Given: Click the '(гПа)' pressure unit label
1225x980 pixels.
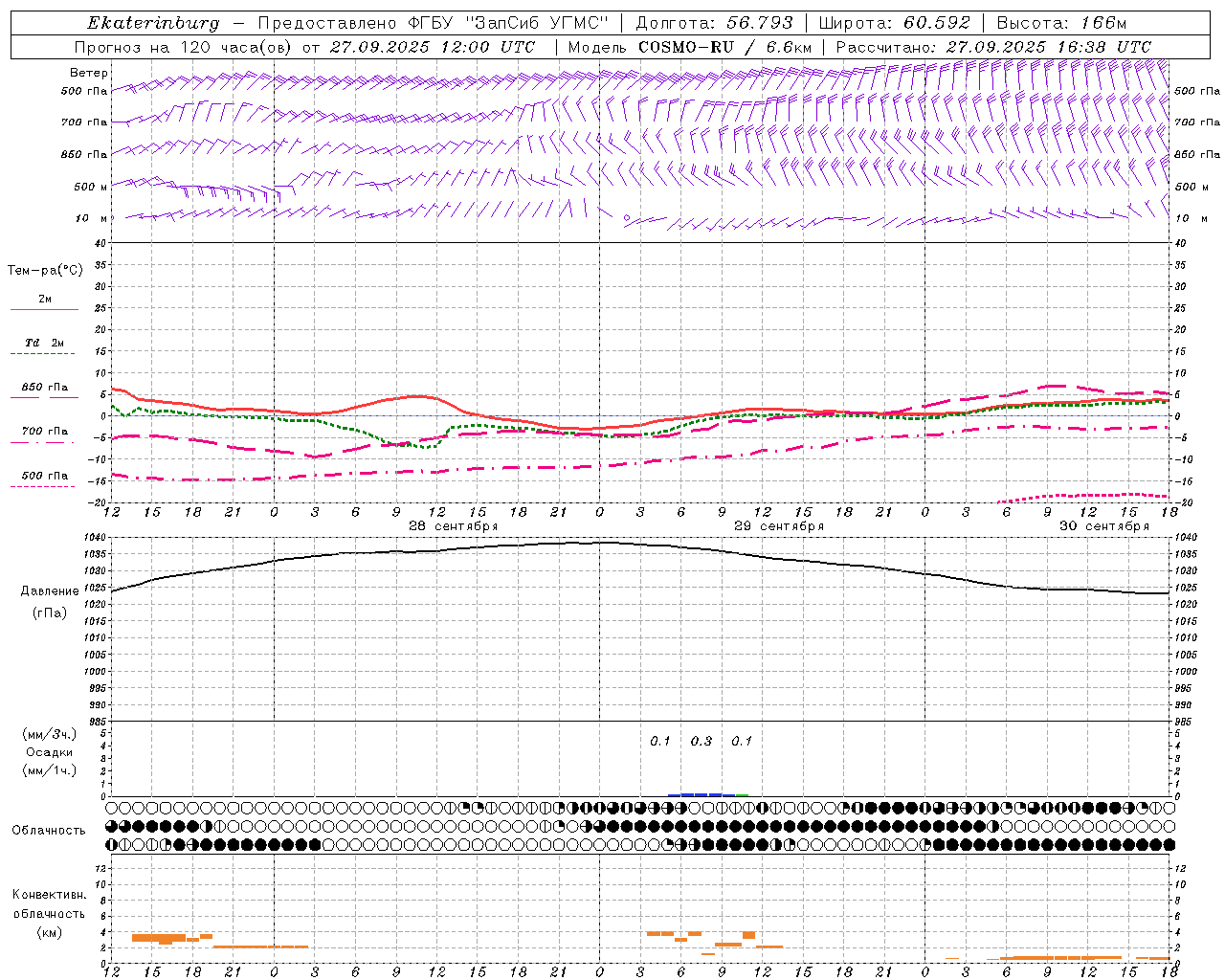Looking at the screenshot, I should click(49, 613).
